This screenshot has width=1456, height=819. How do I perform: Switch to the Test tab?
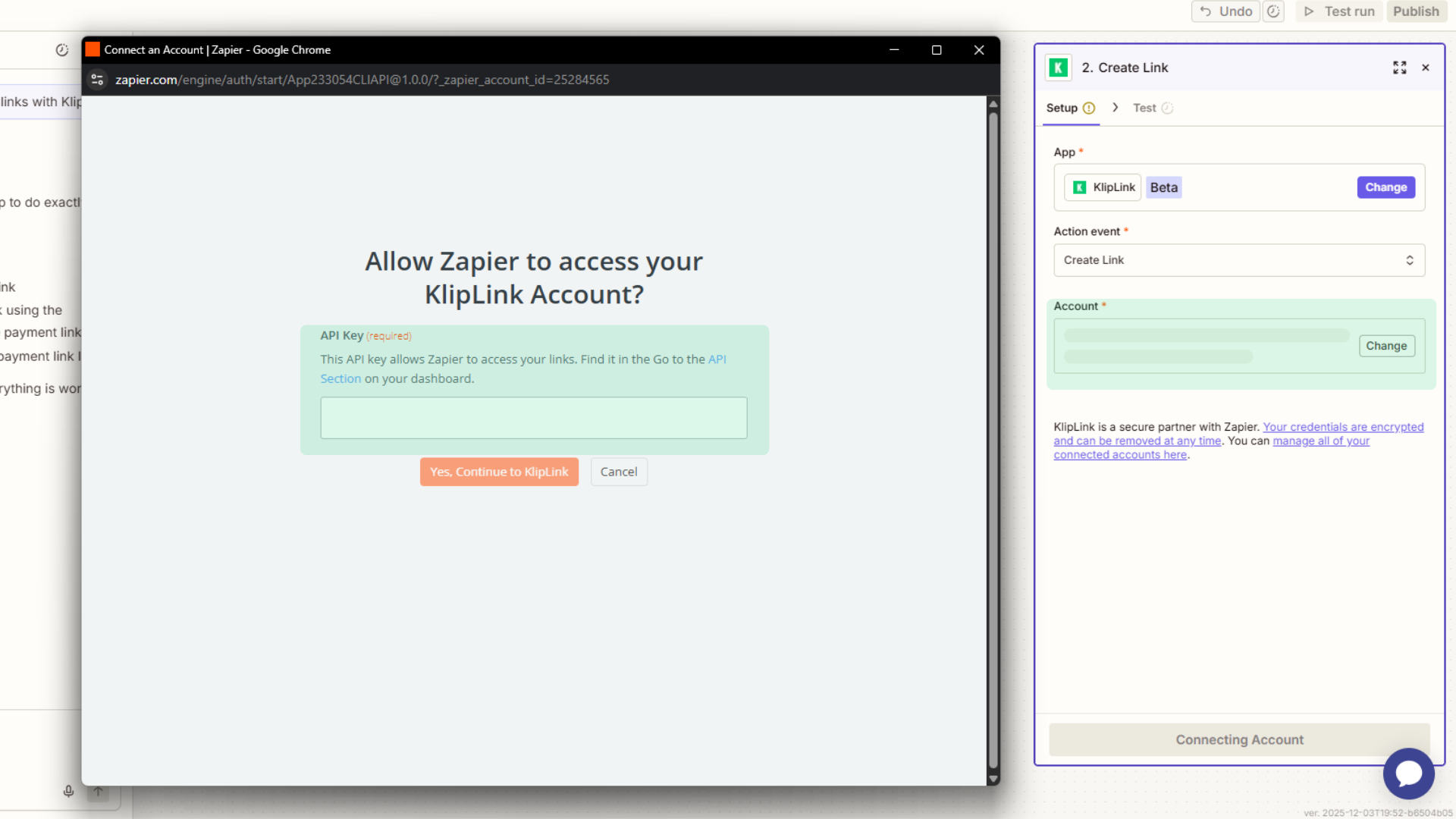pyautogui.click(x=1144, y=108)
